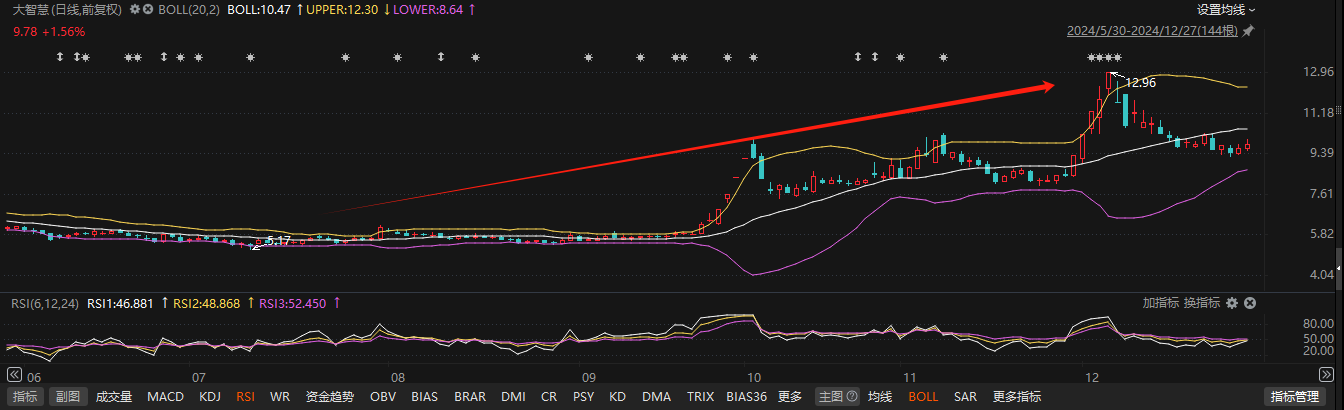The image size is (1344, 410).
Task: Click the 指标管理 button
Action: [1300, 397]
